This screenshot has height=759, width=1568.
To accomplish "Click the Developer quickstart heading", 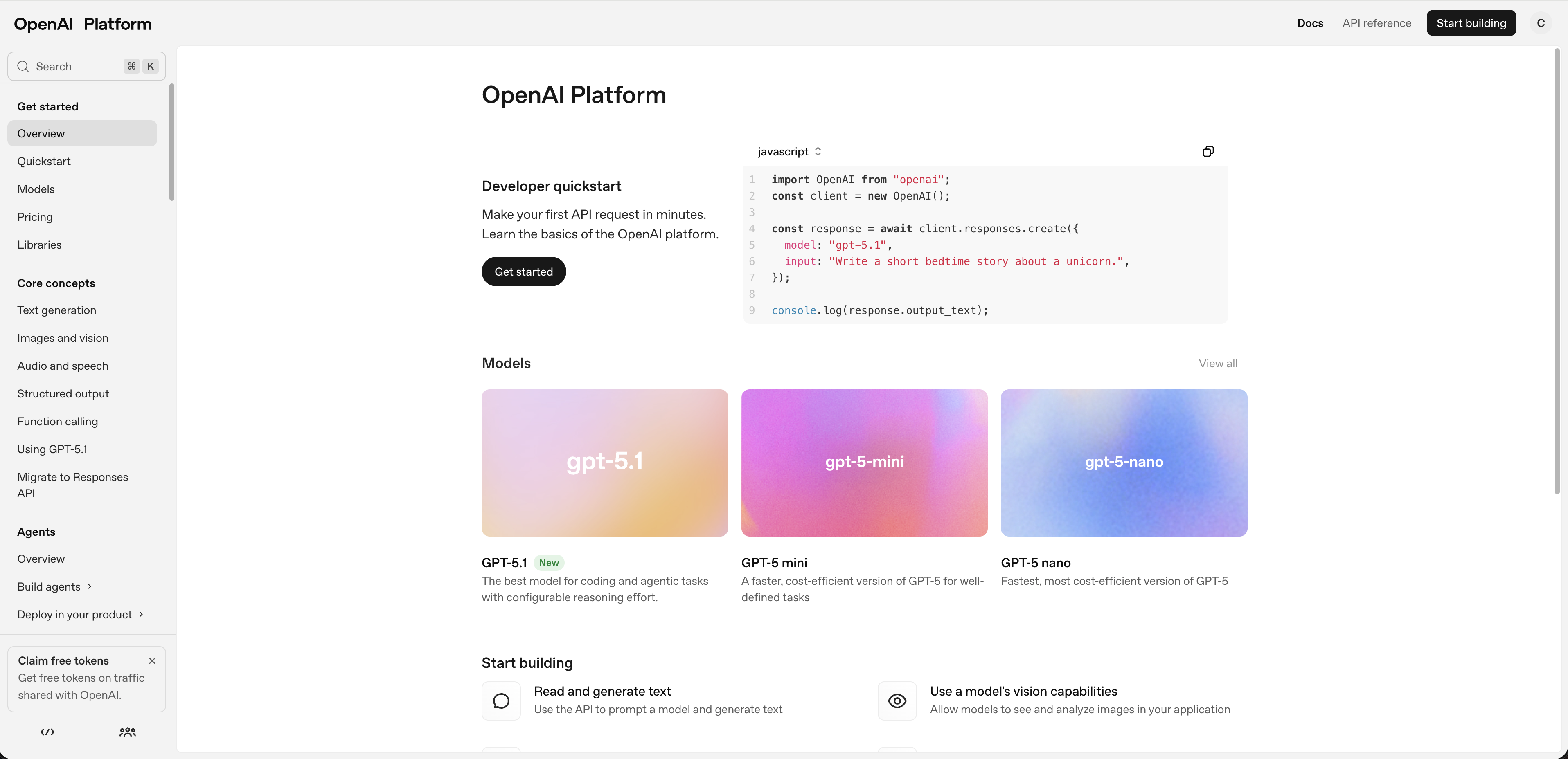I will [x=552, y=186].
